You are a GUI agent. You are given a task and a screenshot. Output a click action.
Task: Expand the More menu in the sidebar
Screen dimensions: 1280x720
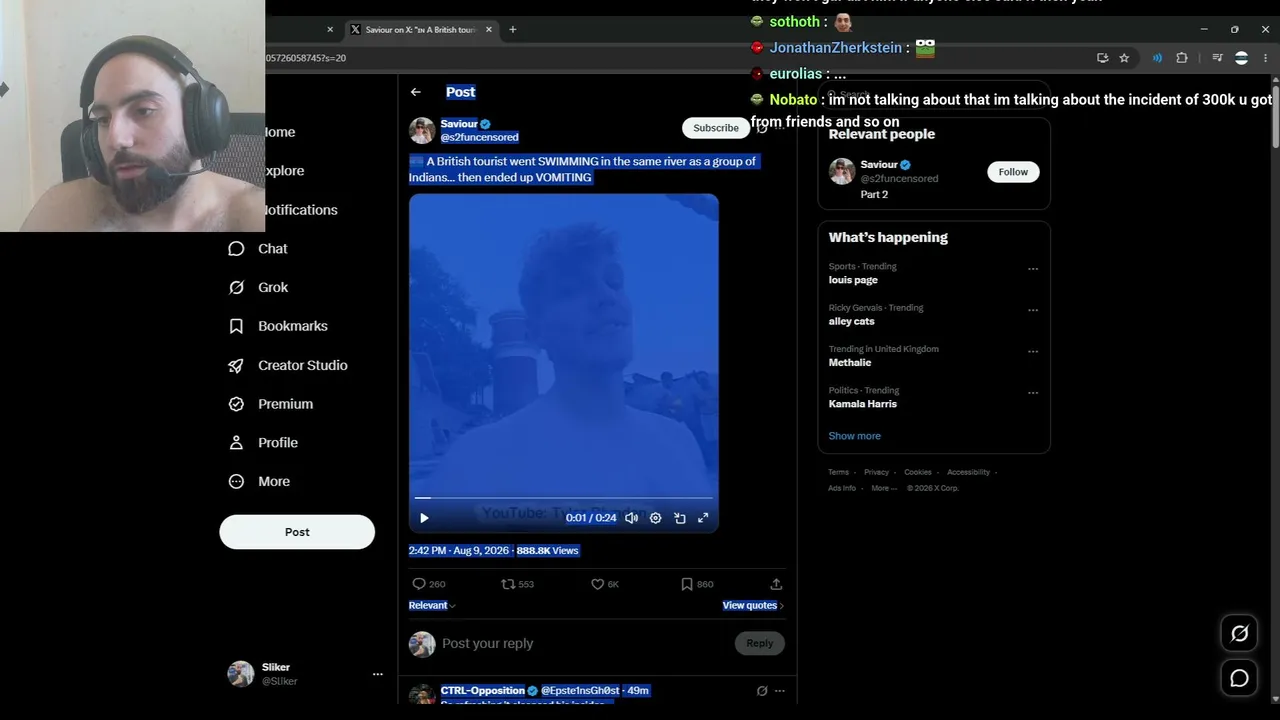pyautogui.click(x=259, y=482)
